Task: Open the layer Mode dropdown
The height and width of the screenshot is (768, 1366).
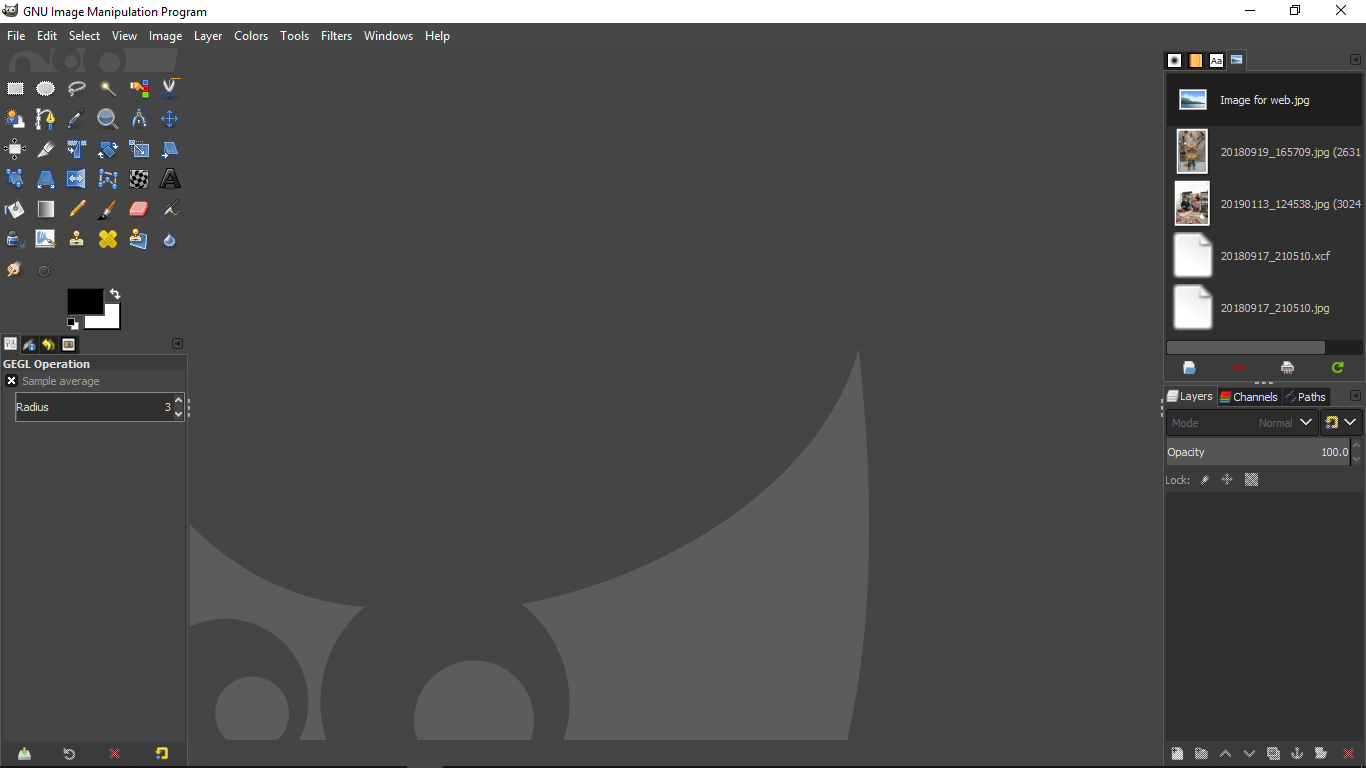Action: 1242,423
